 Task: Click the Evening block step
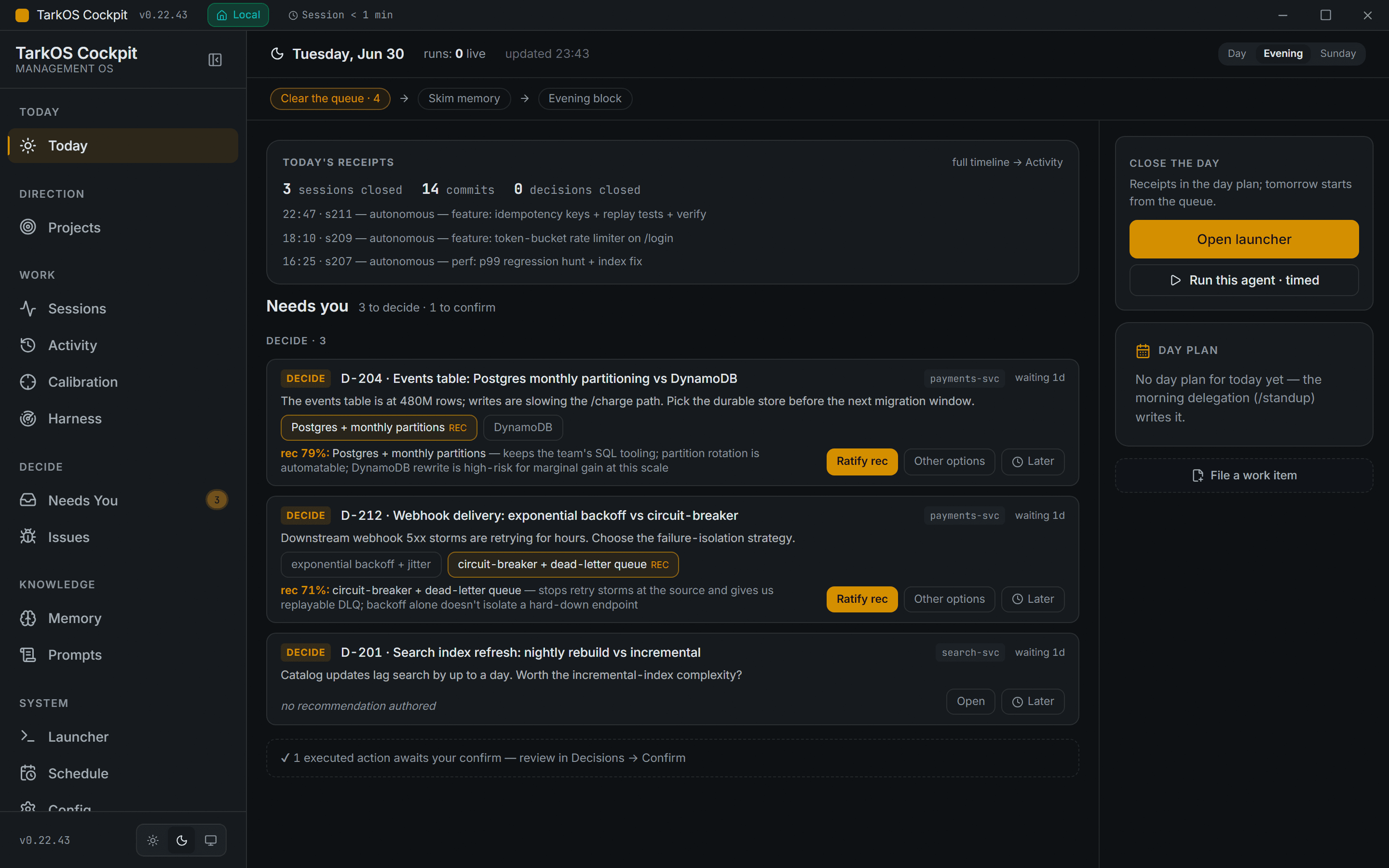click(x=585, y=99)
